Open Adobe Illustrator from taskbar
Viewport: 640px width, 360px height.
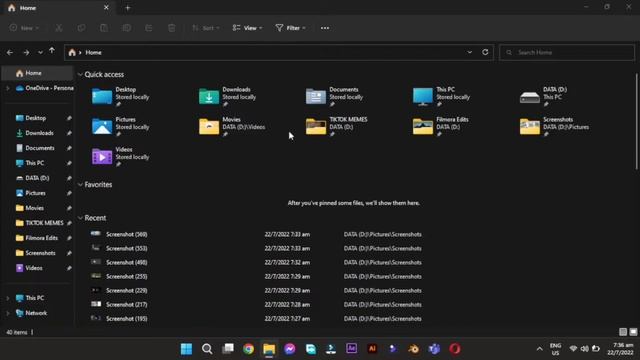click(372, 349)
